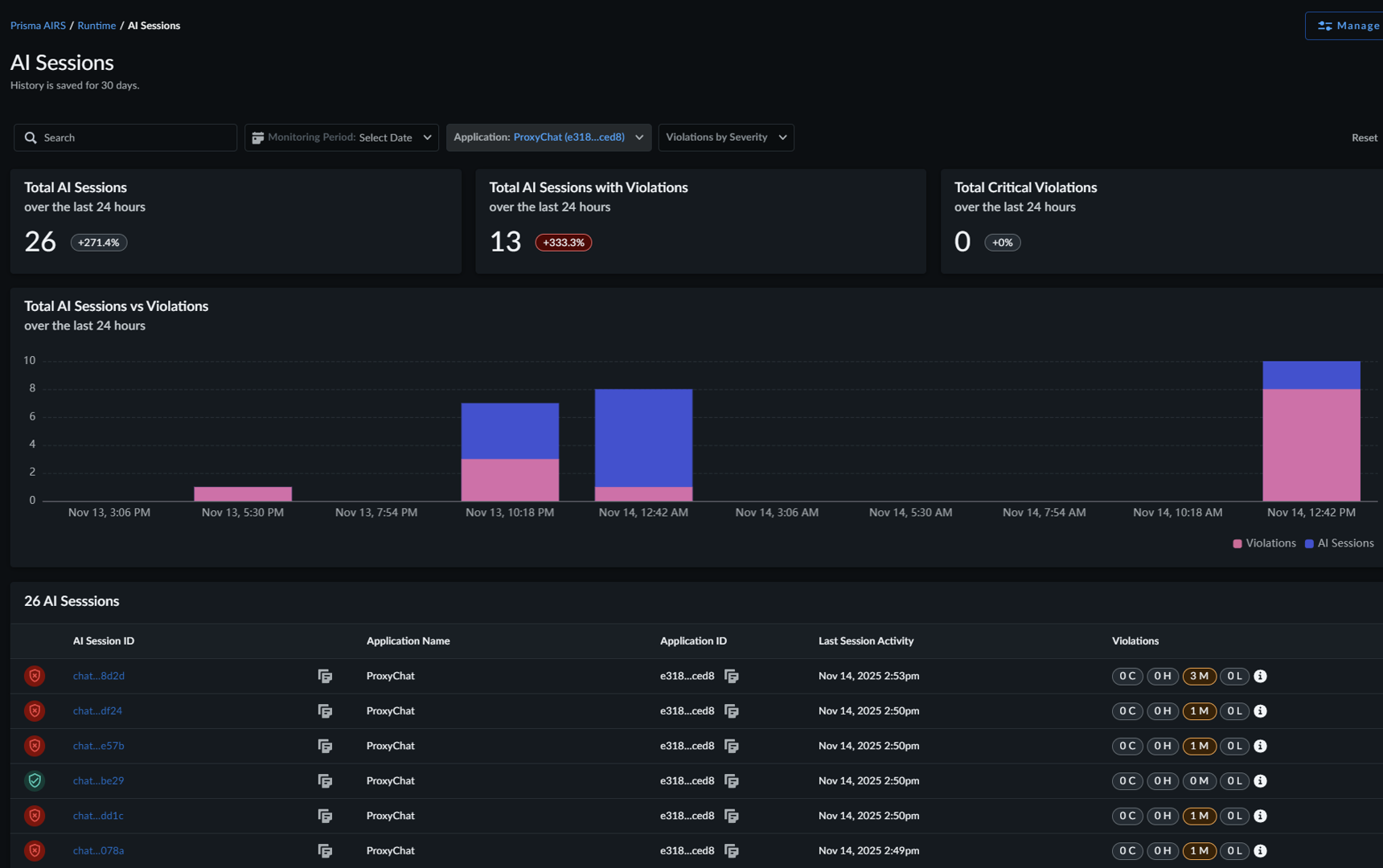Click the 3 M medium violations badge
1383x868 pixels.
pyautogui.click(x=1199, y=676)
